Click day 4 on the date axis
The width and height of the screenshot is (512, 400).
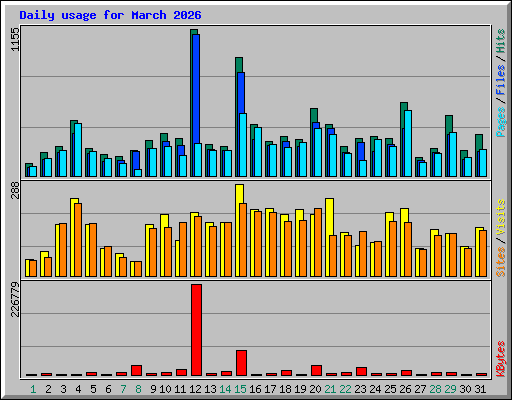(x=78, y=389)
